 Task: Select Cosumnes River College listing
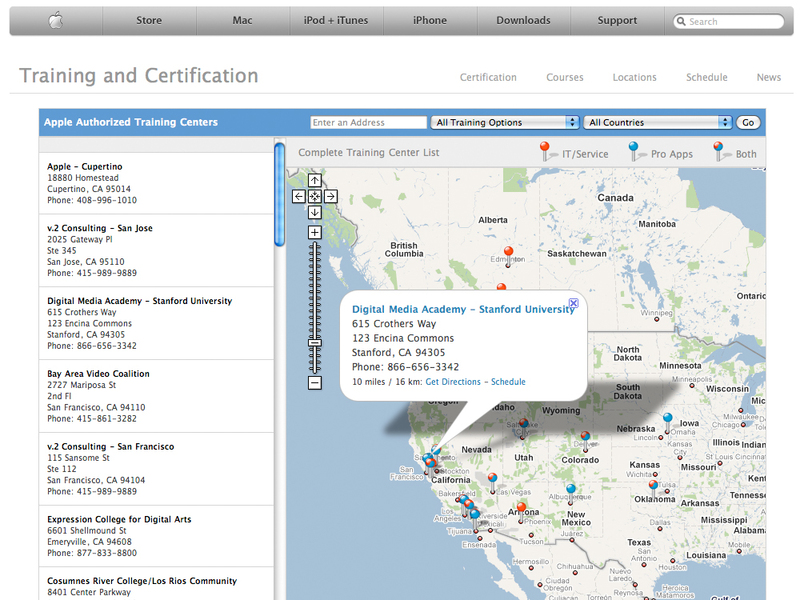[x=156, y=584]
